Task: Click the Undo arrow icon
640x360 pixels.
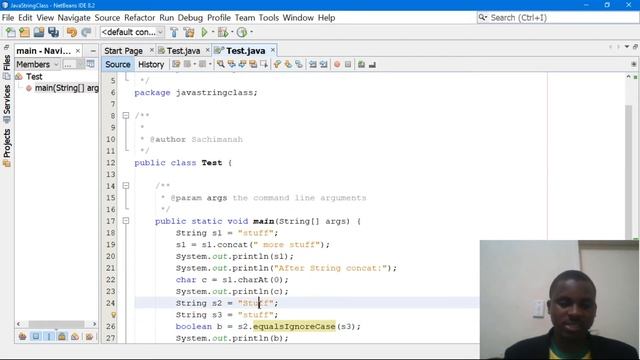Action: [72, 32]
